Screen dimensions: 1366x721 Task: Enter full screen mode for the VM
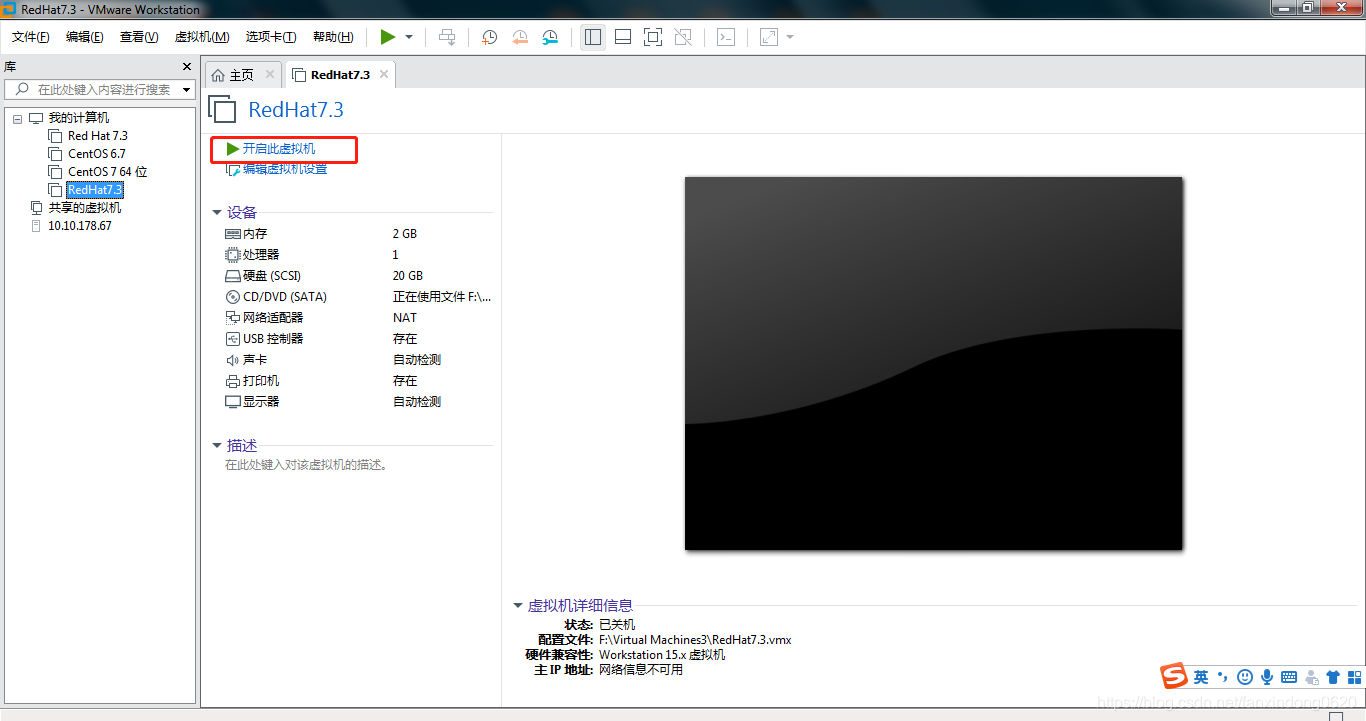(652, 36)
